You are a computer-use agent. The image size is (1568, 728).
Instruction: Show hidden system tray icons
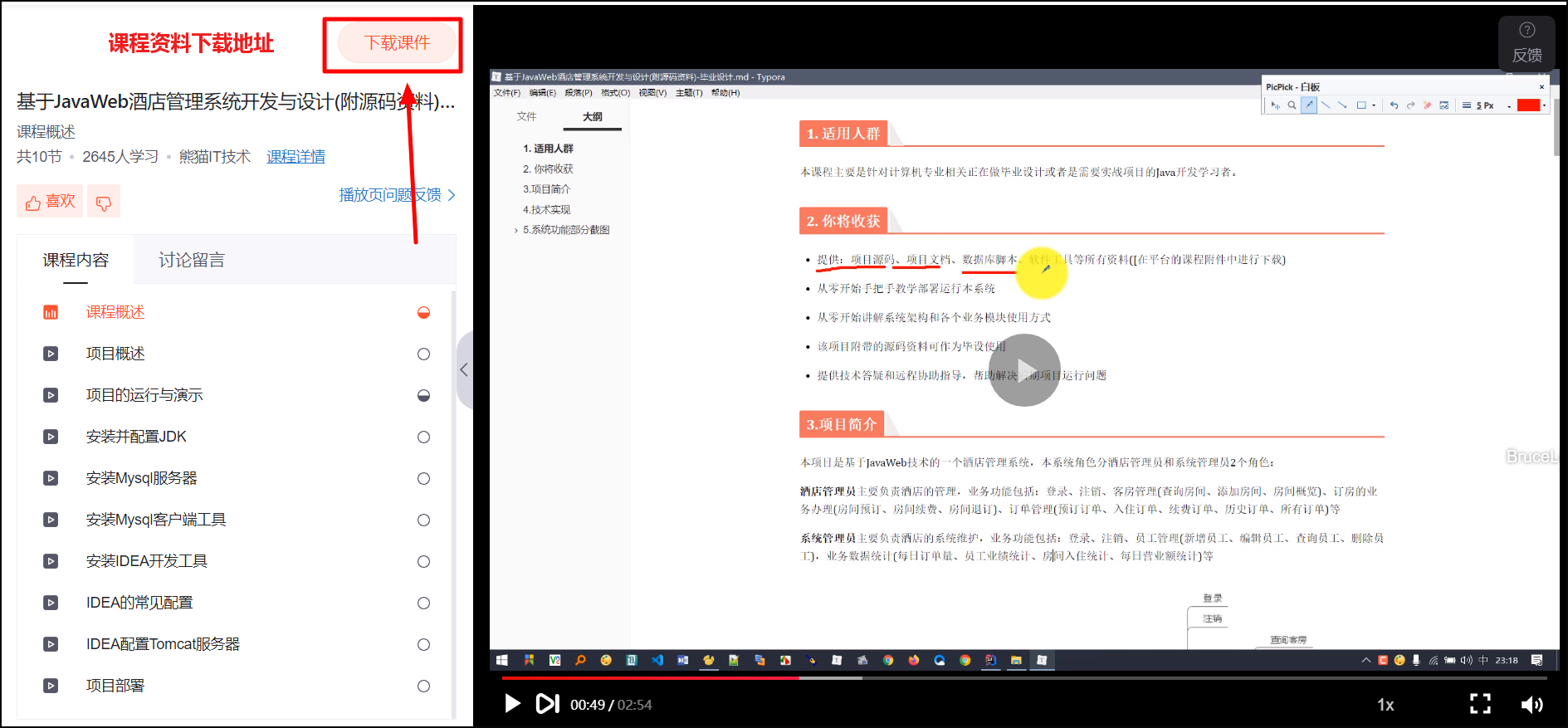[1365, 661]
